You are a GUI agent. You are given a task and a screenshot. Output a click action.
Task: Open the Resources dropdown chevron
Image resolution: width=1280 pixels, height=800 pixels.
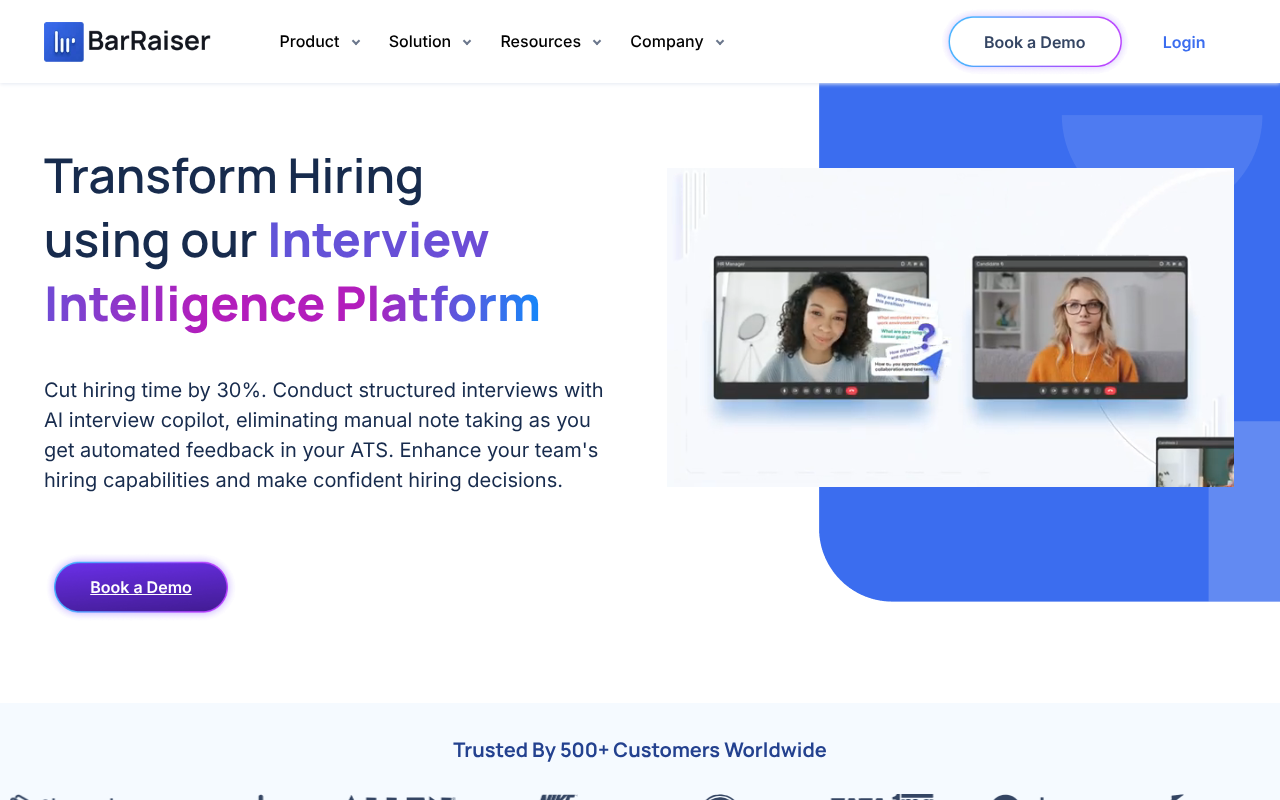click(597, 42)
